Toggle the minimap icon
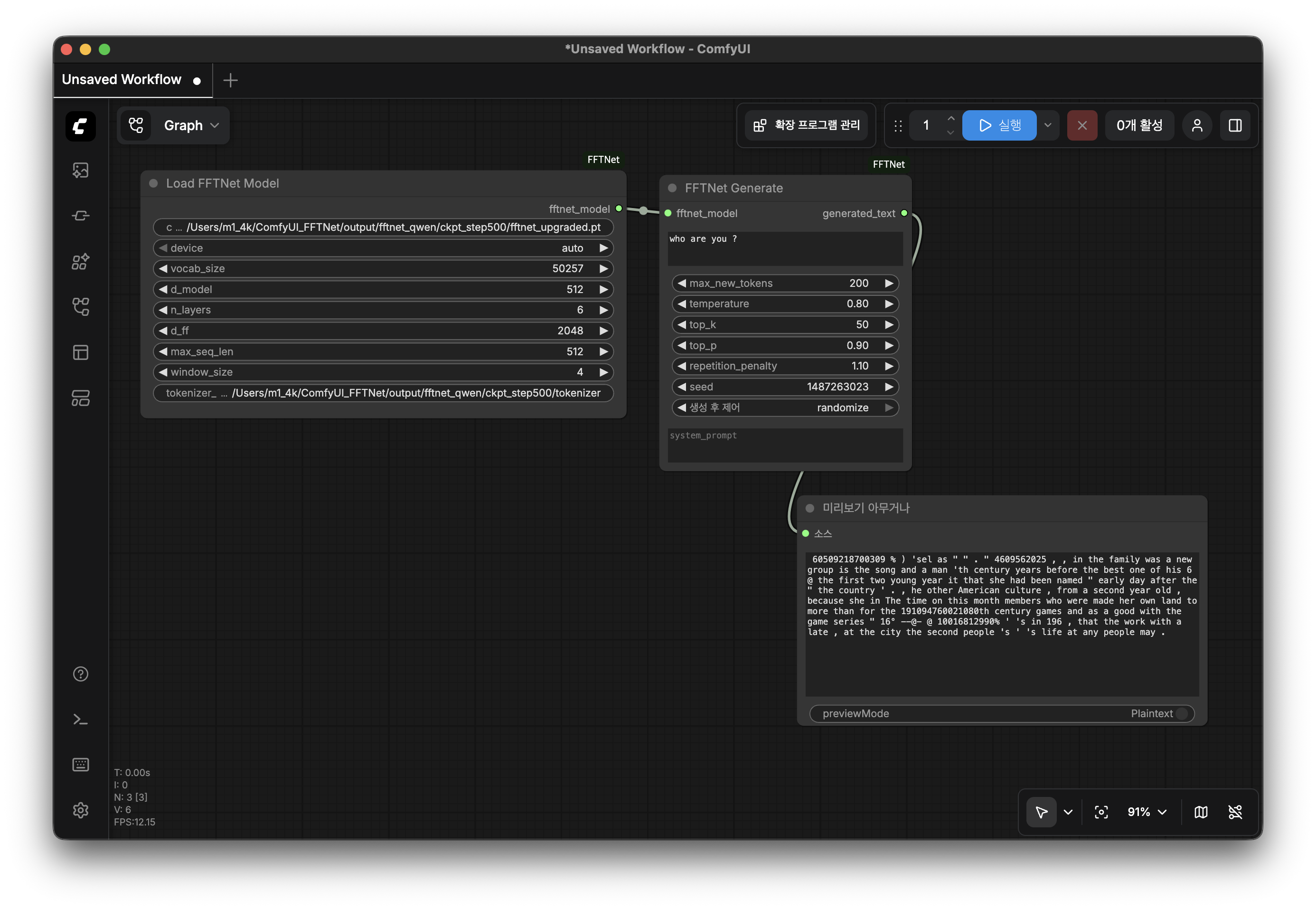1316x910 pixels. pyautogui.click(x=1201, y=812)
